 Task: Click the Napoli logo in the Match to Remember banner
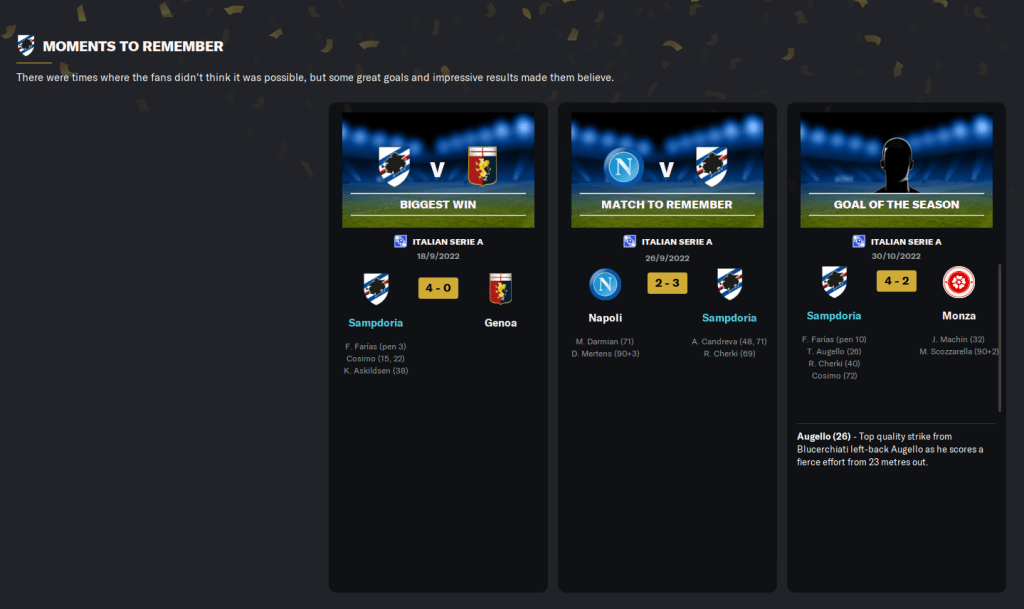click(x=623, y=167)
